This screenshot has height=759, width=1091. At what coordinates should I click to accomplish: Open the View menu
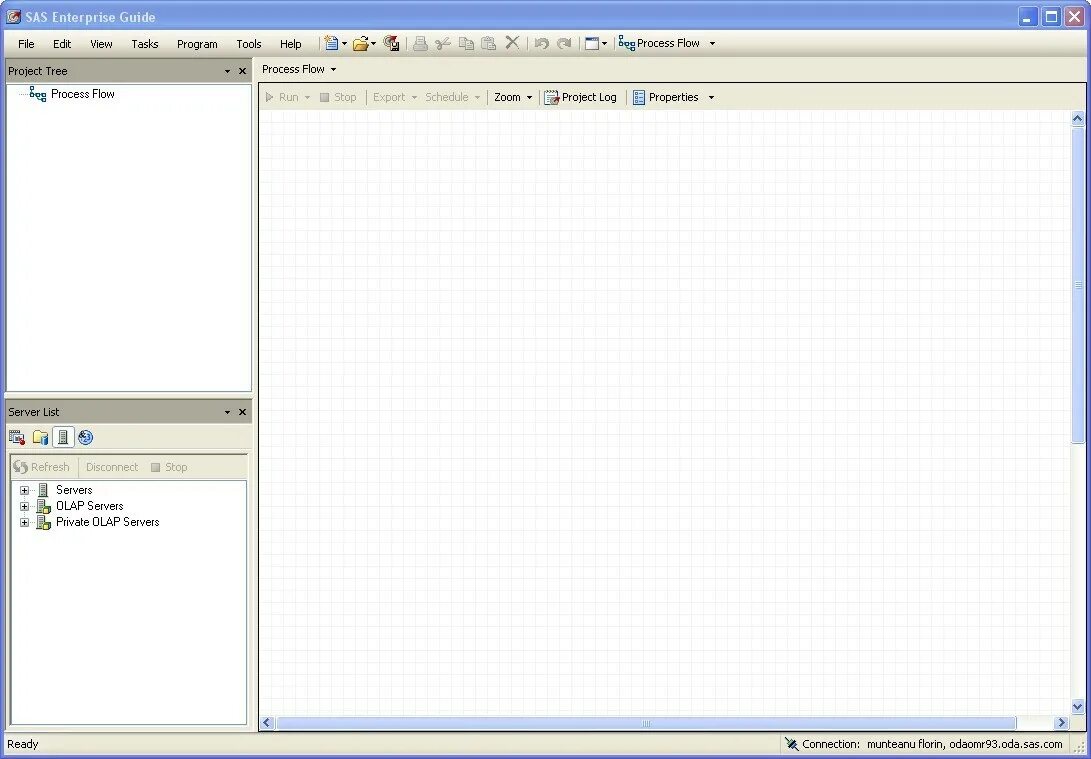pos(101,44)
